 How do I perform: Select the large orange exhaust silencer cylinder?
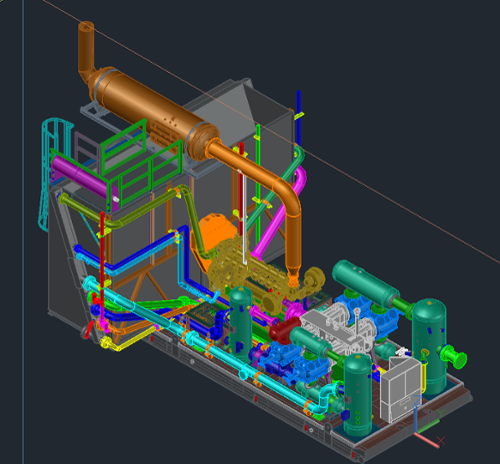pyautogui.click(x=153, y=112)
